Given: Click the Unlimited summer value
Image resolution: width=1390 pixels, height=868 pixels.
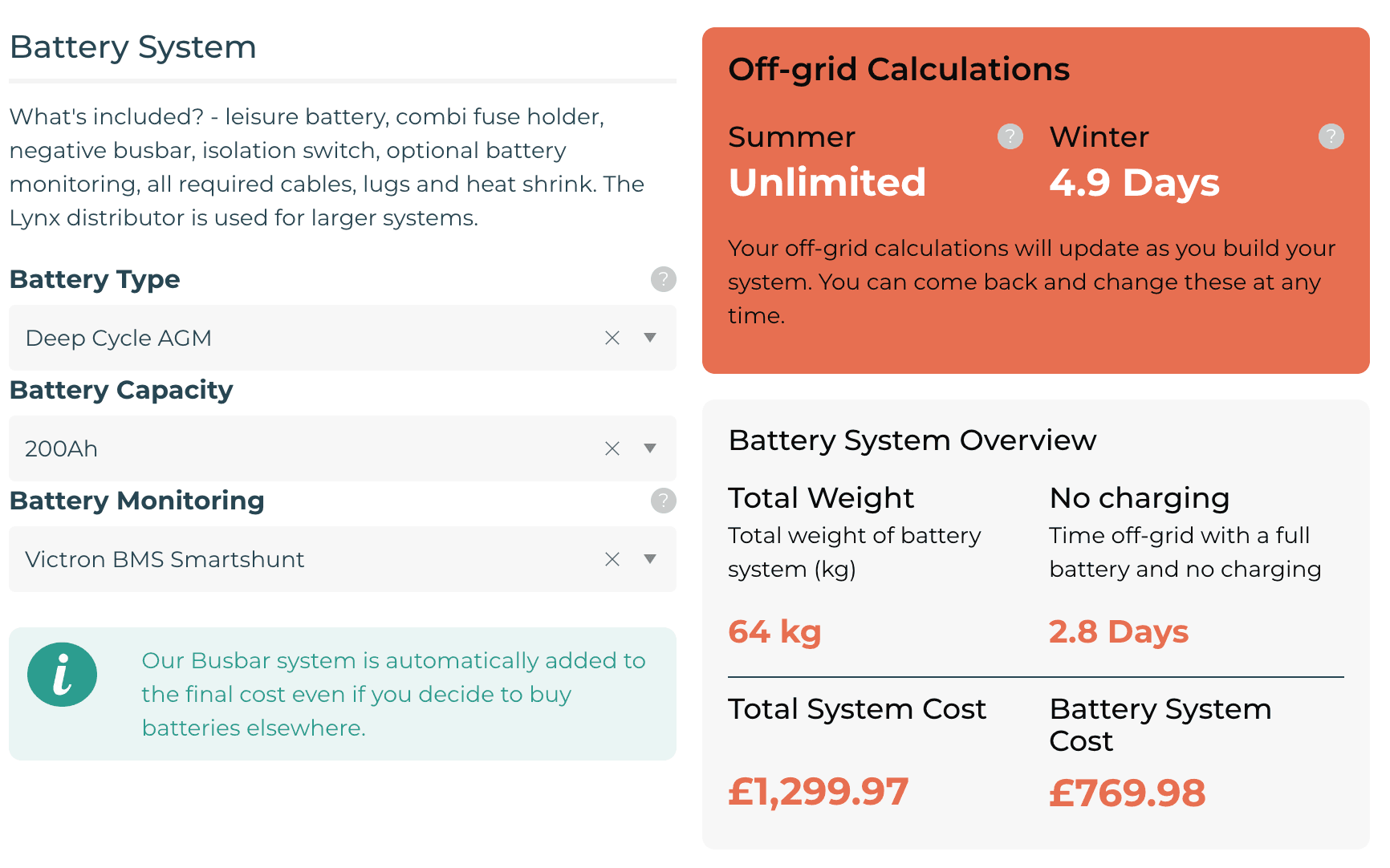Looking at the screenshot, I should (x=827, y=182).
